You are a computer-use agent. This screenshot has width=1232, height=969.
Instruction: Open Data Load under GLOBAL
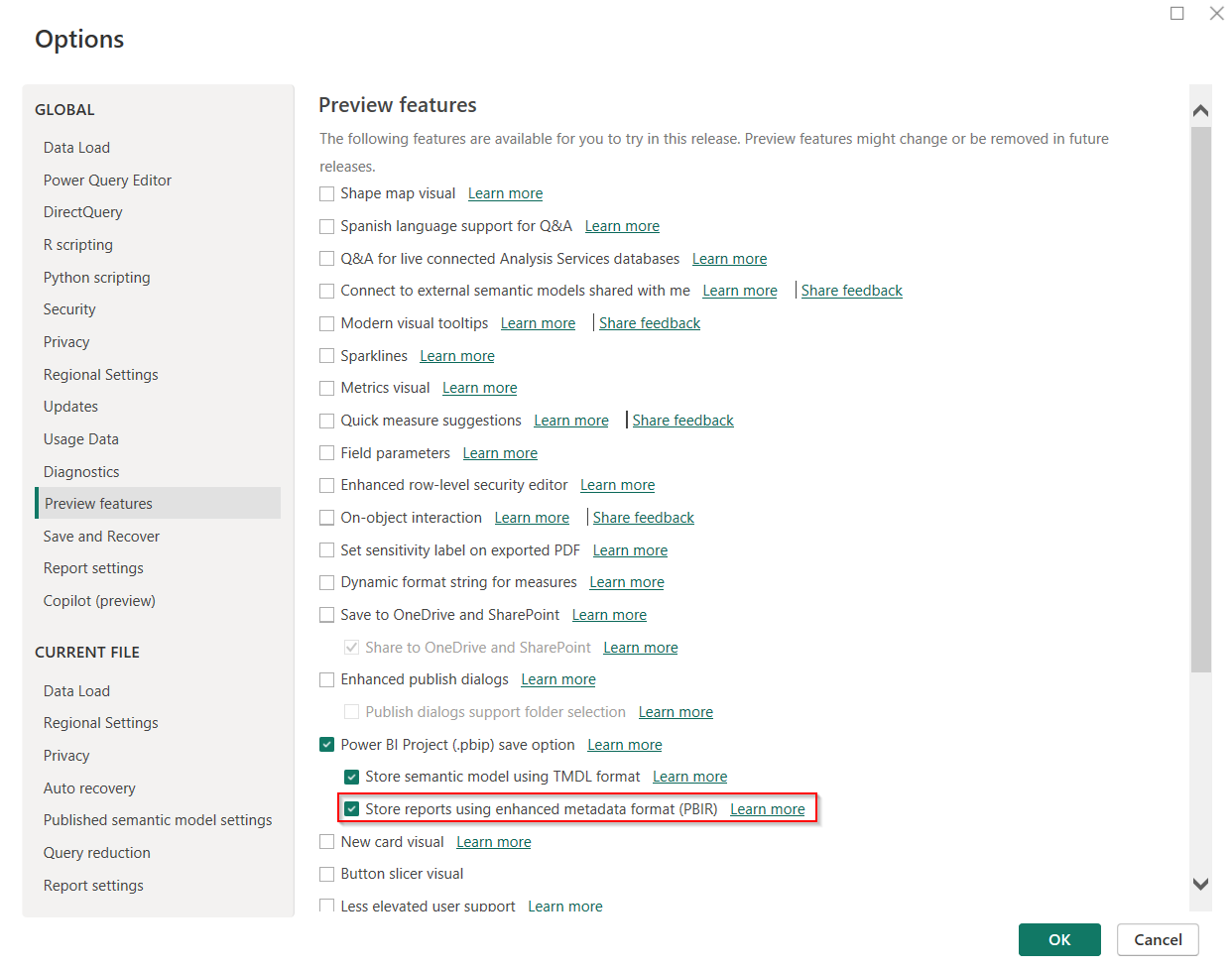click(x=76, y=148)
